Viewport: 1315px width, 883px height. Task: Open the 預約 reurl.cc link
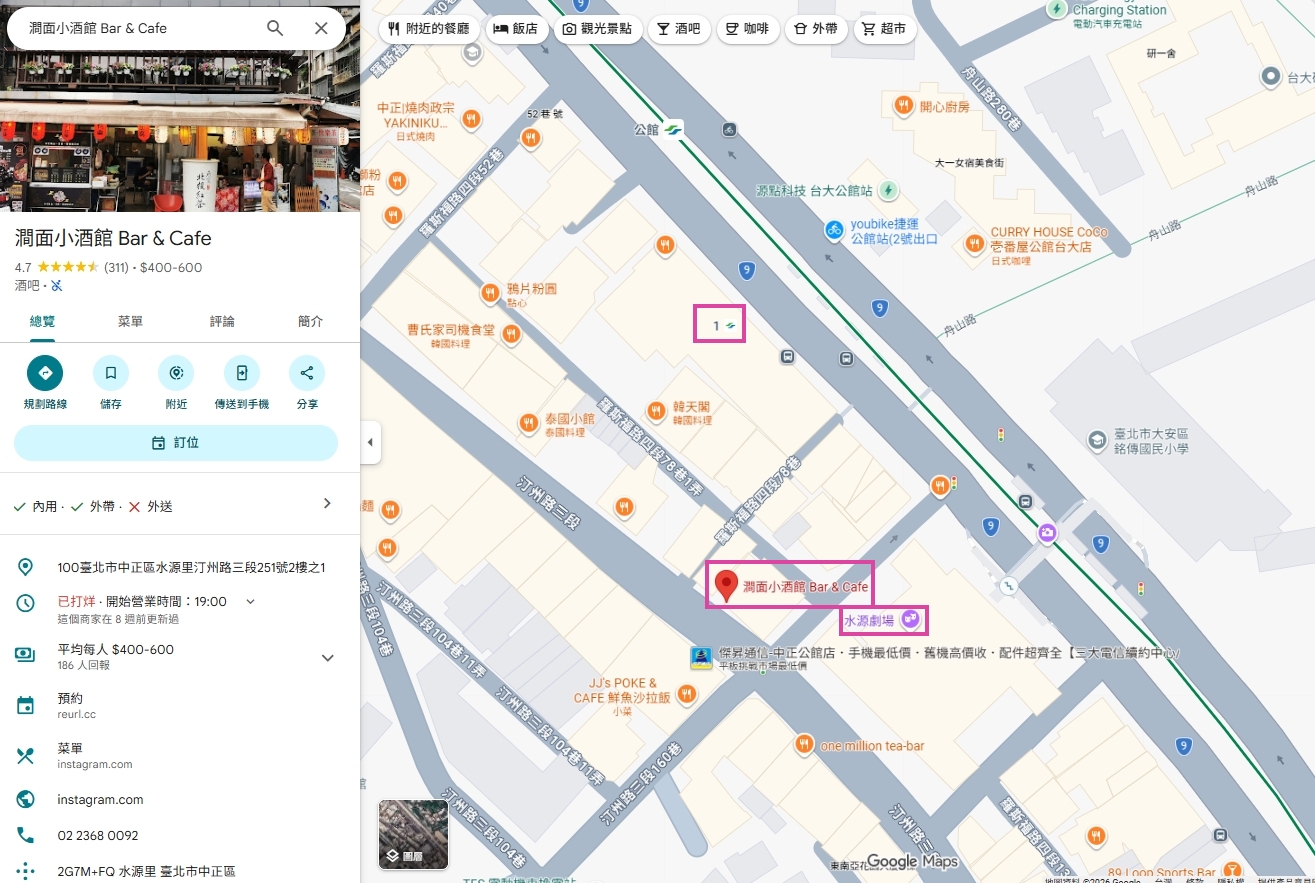[180, 705]
